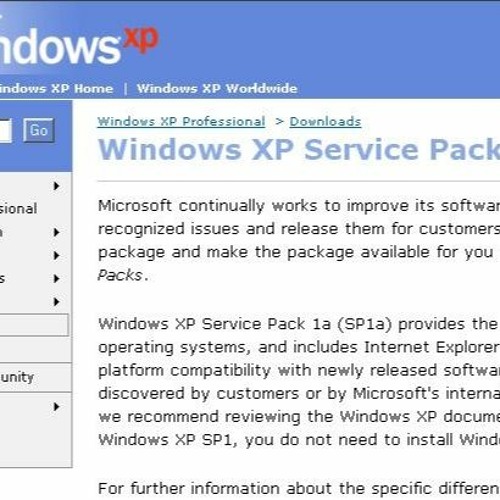
Task: Expand the sidebar arrow directly below 'sional'
Action: (x=57, y=232)
